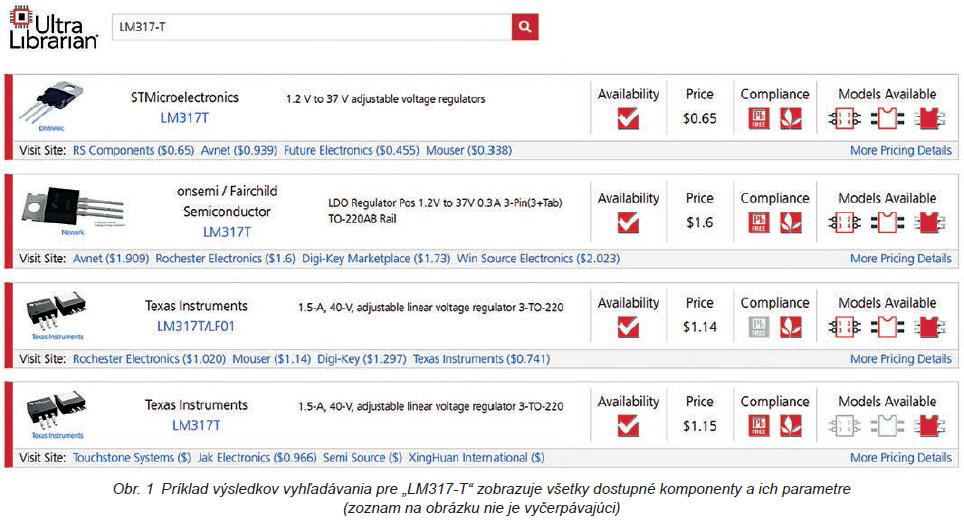Viewport: 964px width, 530px height.
Task: Visit Jak Electronics ($0.966) link
Action: (257, 457)
